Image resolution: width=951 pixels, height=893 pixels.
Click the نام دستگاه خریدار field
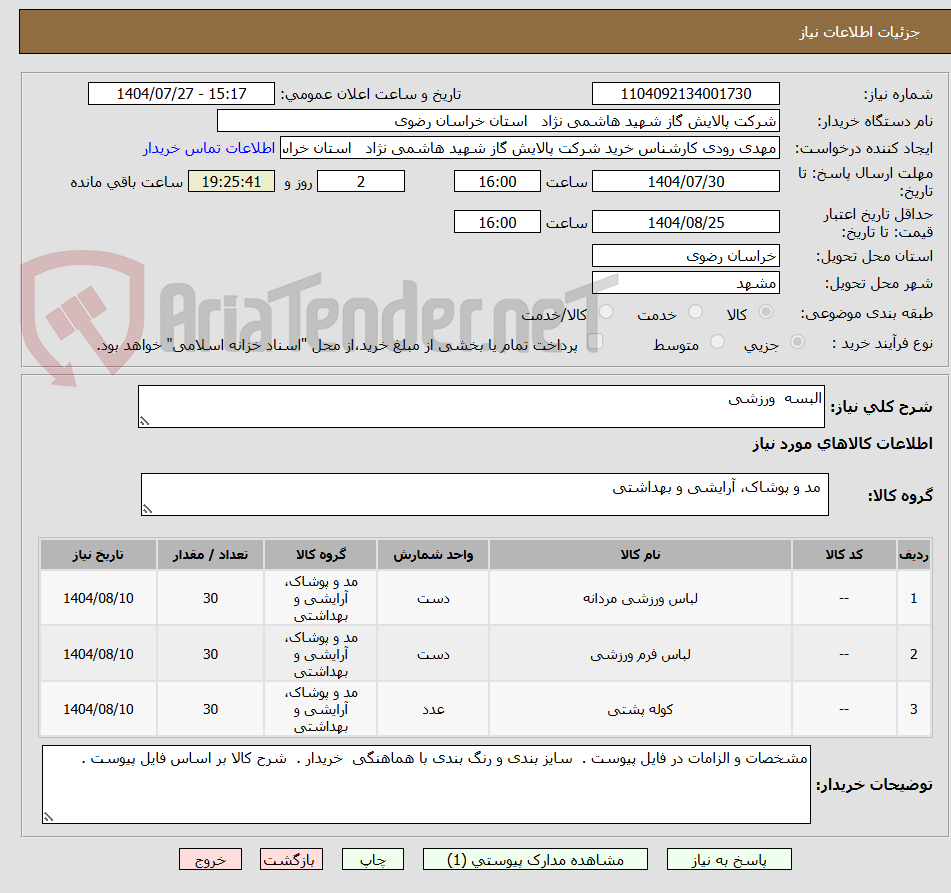pyautogui.click(x=498, y=121)
